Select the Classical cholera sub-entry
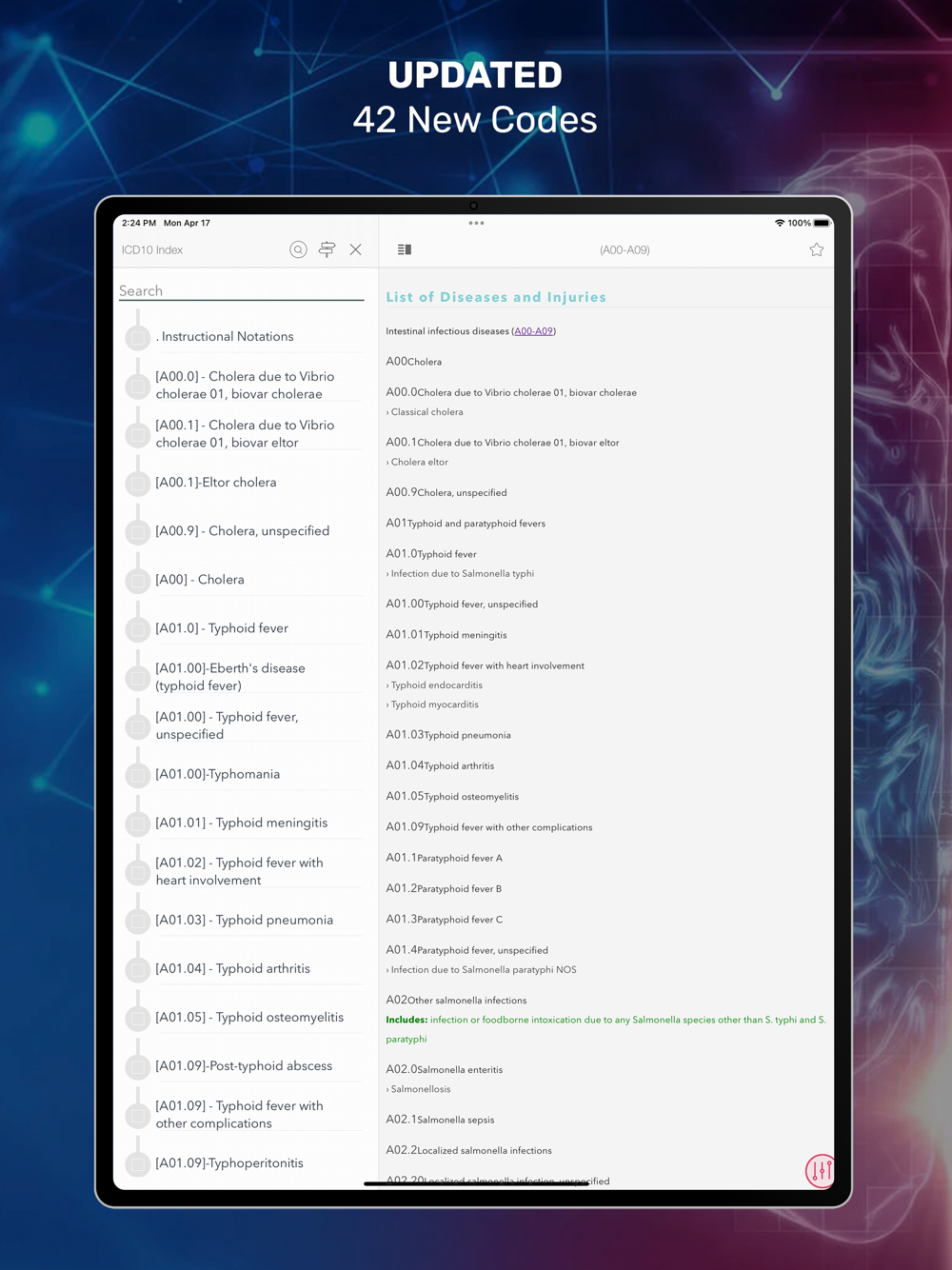 [425, 412]
